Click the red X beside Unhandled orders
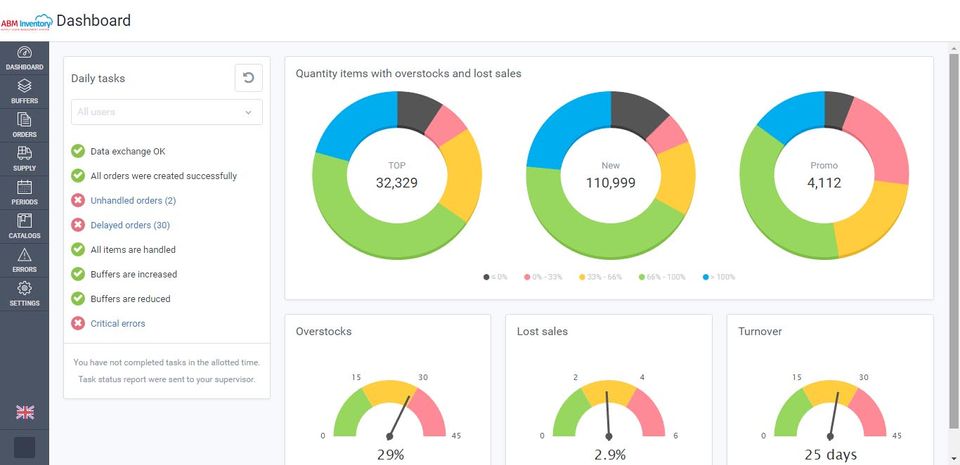The height and width of the screenshot is (465, 960). pyautogui.click(x=78, y=200)
